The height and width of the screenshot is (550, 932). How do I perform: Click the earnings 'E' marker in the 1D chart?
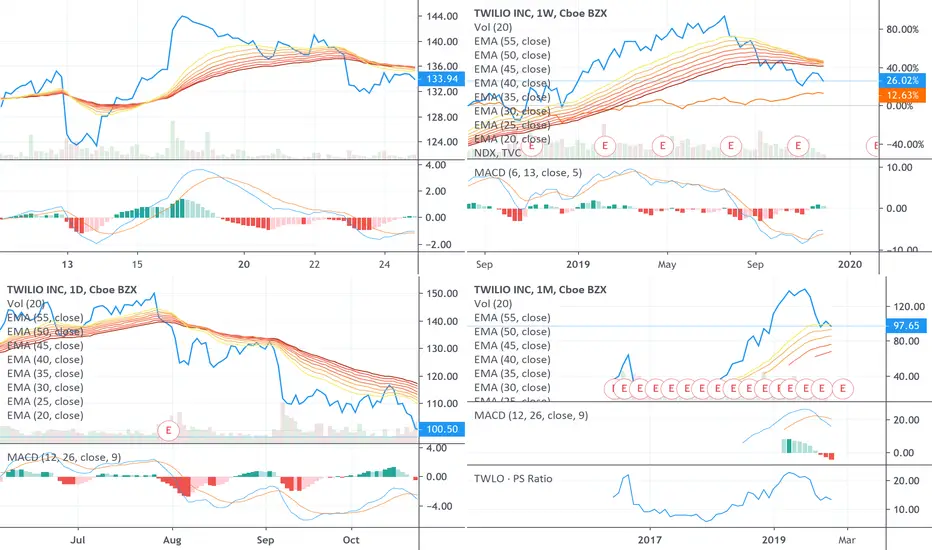[169, 430]
